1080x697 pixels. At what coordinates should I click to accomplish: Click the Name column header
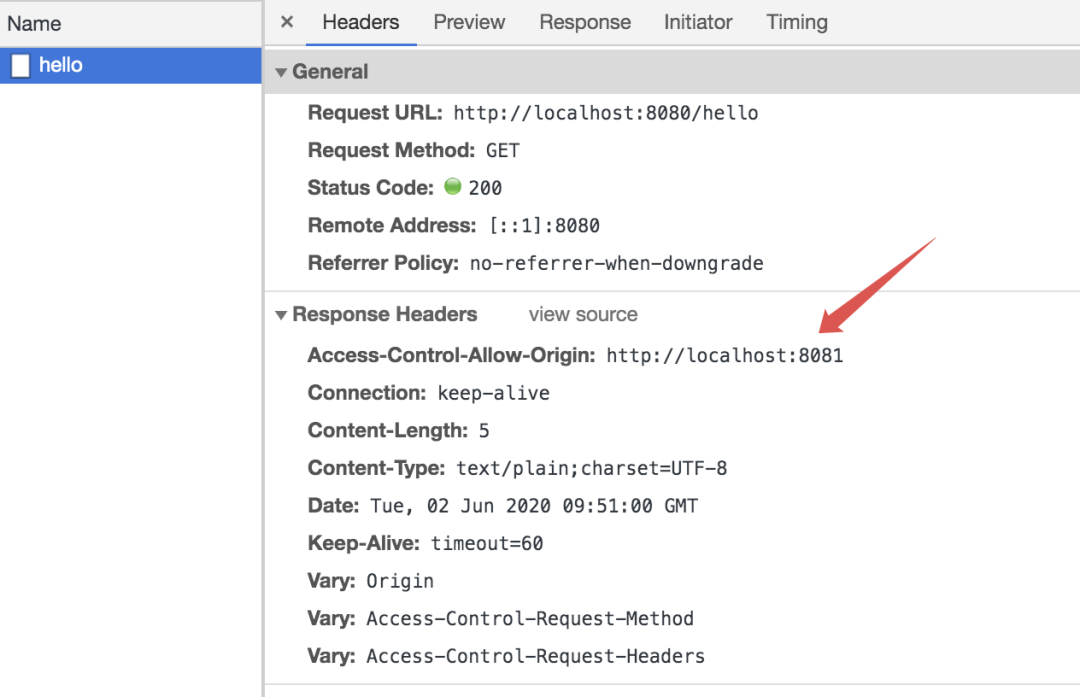point(34,23)
